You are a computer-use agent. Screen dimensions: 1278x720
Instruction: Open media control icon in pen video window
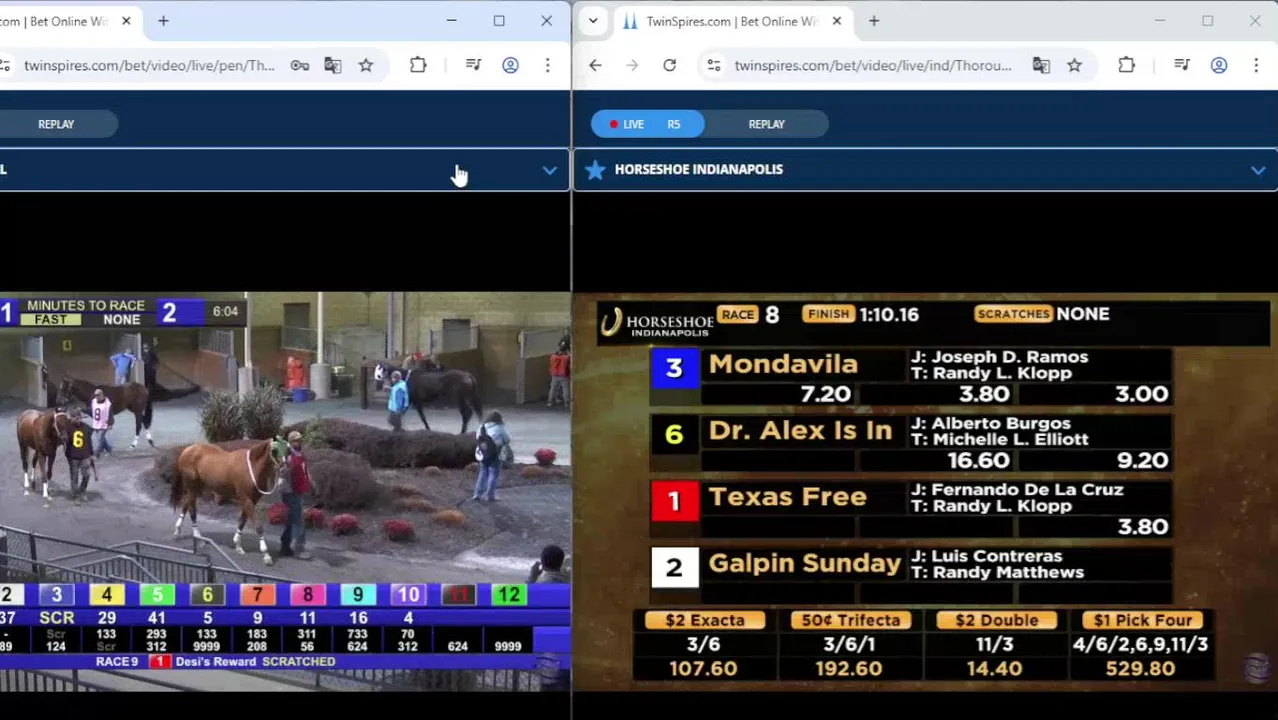(474, 66)
